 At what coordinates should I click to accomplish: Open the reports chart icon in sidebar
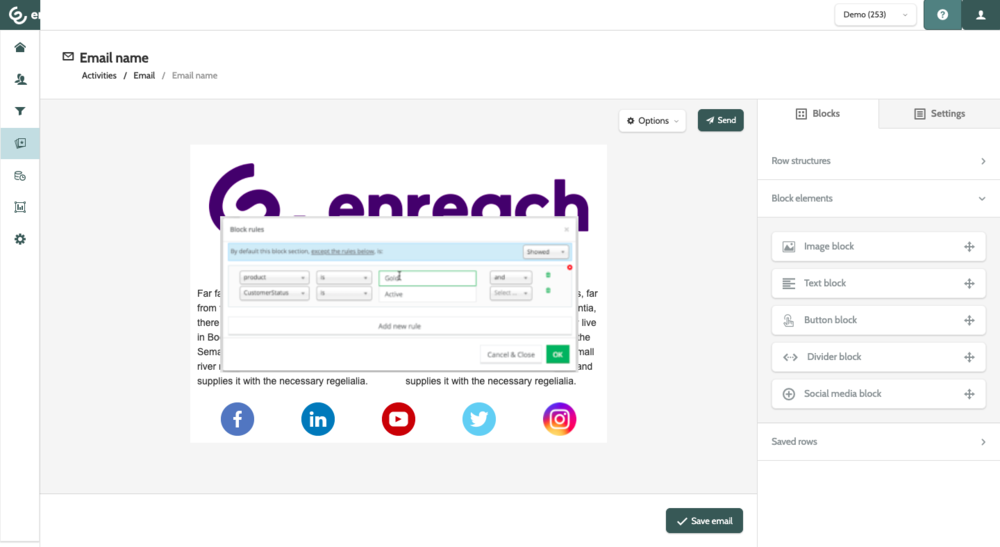tap(20, 207)
